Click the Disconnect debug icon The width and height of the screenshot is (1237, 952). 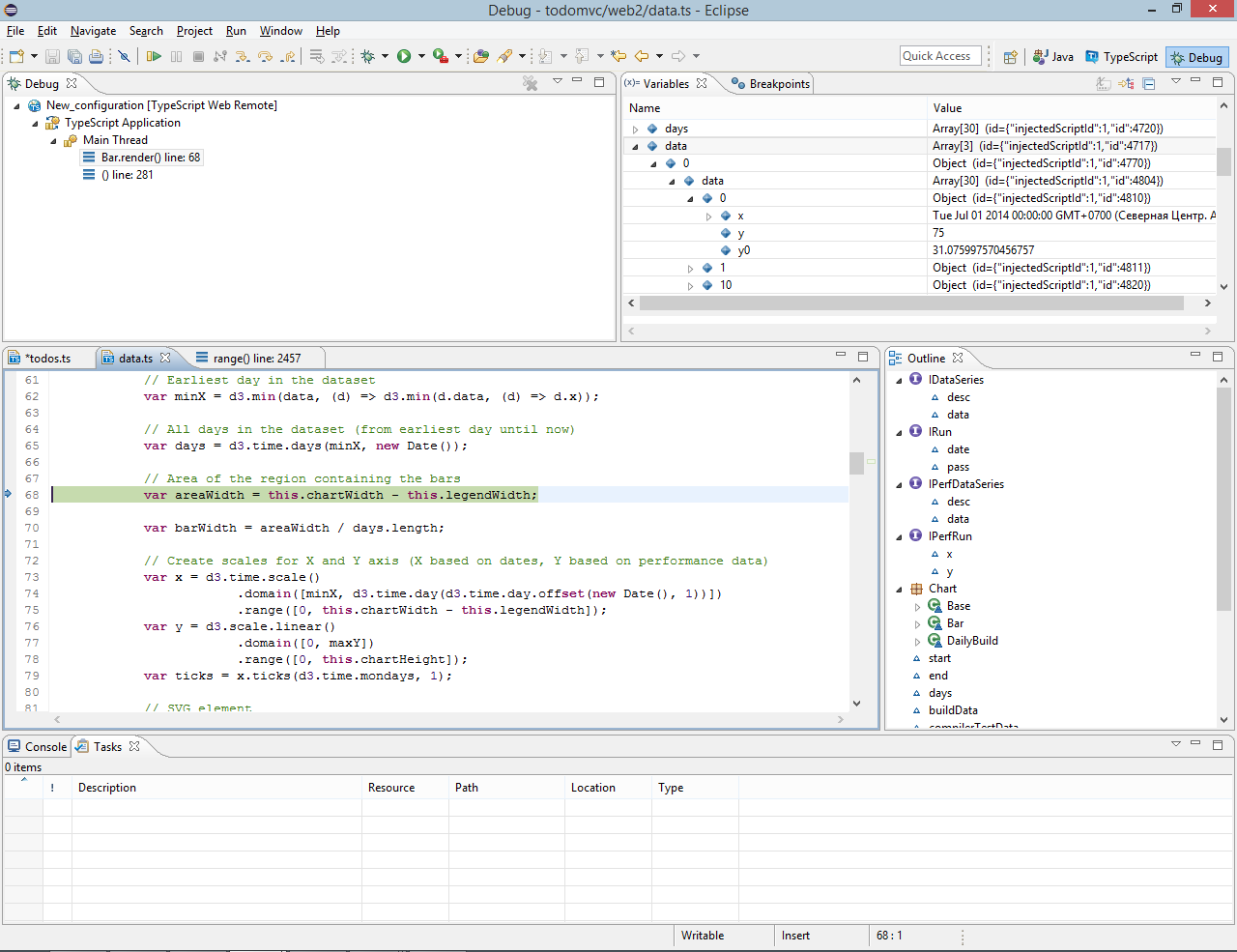click(x=220, y=56)
